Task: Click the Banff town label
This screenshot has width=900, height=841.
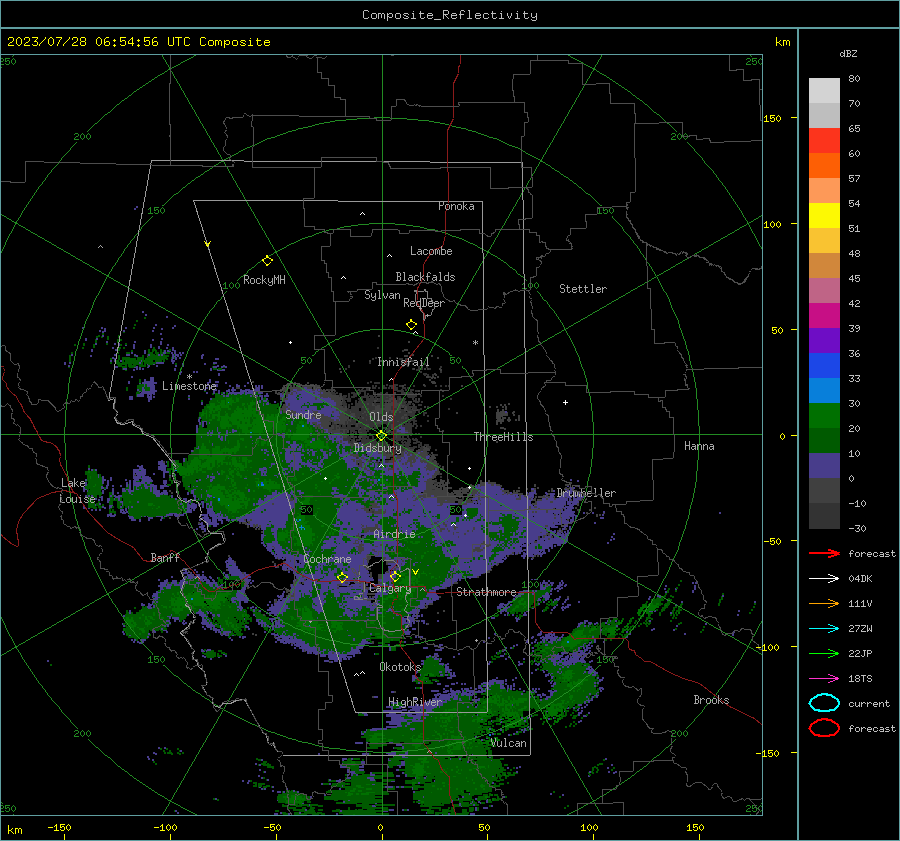Action: (165, 557)
